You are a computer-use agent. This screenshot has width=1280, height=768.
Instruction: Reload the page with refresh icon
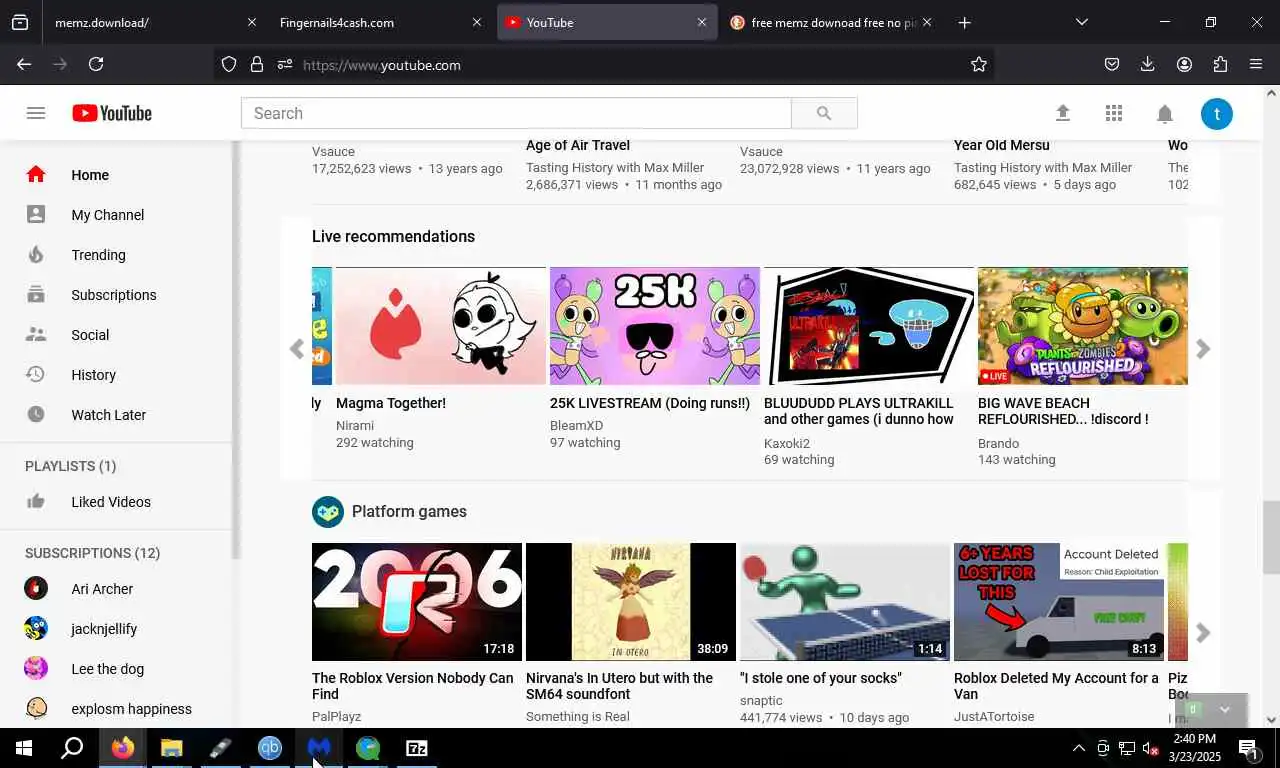click(96, 64)
